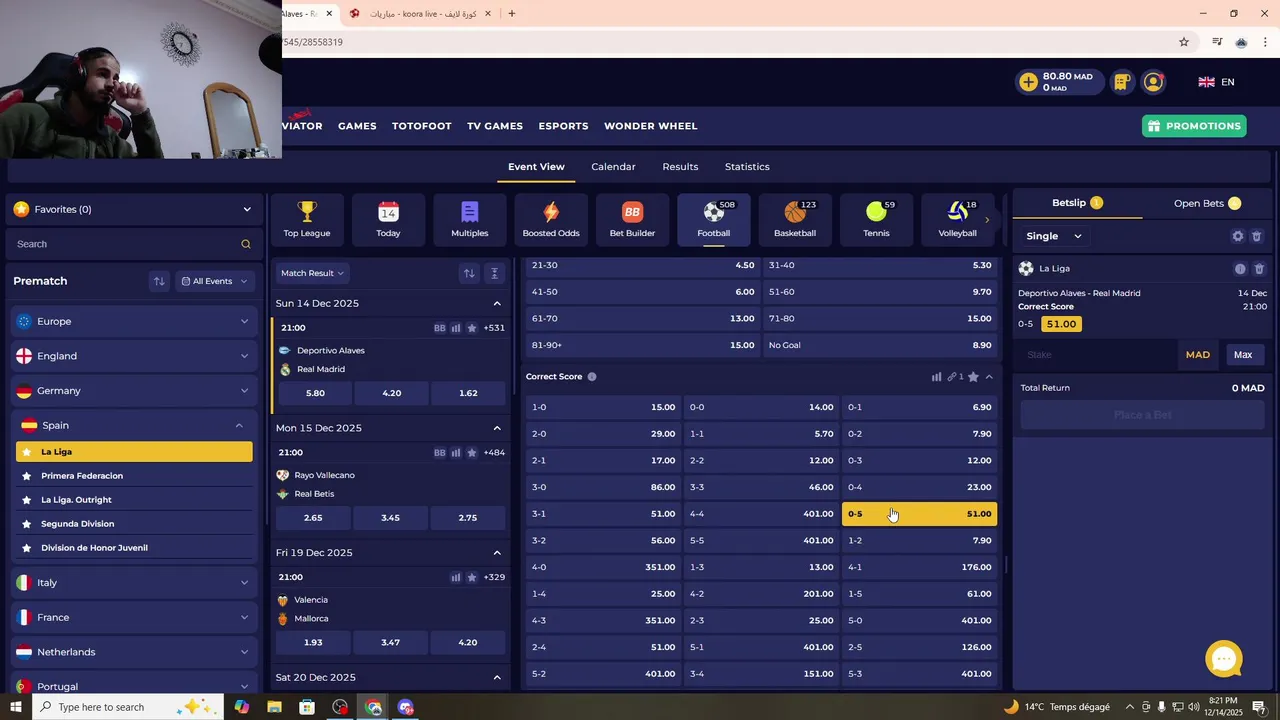Open the Bet Builder category
The image size is (1280, 720).
click(632, 219)
